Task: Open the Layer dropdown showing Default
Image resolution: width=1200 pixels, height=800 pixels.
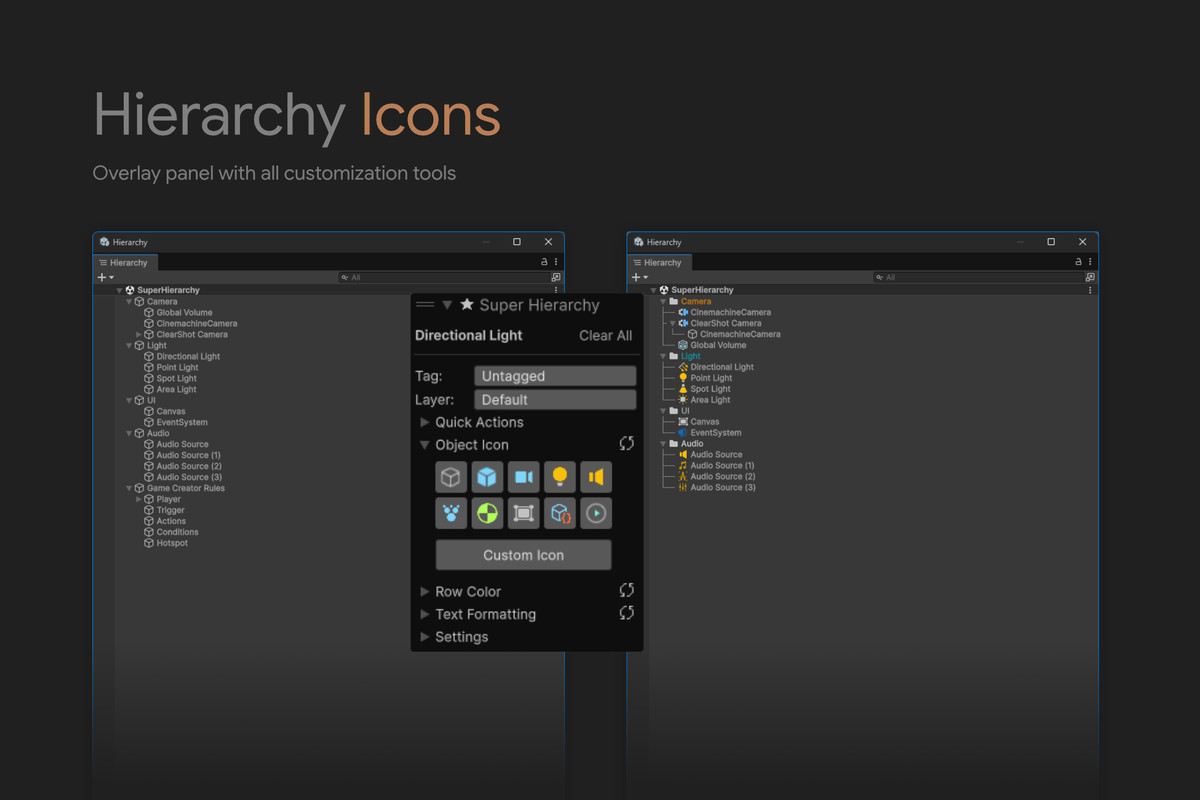Action: pos(555,400)
